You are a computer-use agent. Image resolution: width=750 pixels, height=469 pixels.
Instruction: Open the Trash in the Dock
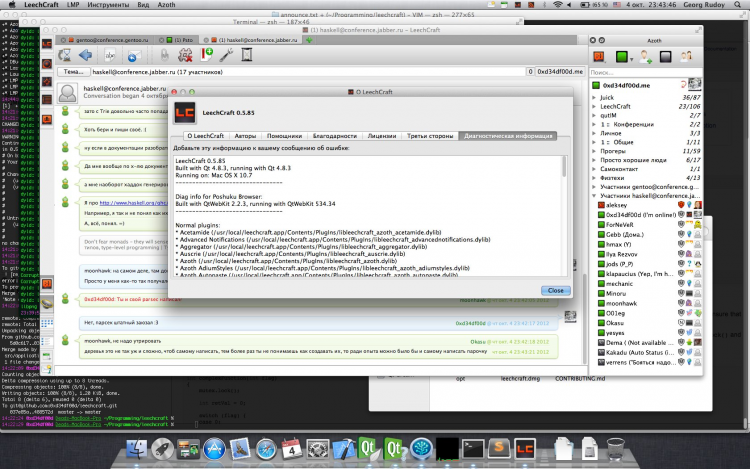(615, 449)
